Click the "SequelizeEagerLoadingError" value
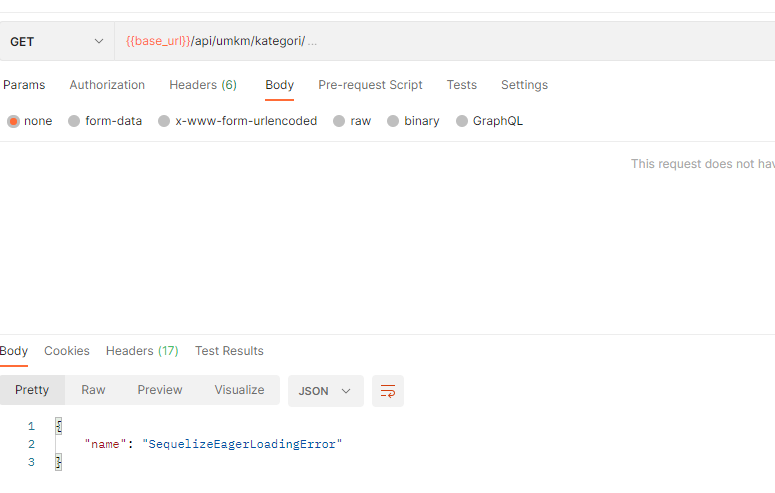The width and height of the screenshot is (775, 493). pyautogui.click(x=242, y=444)
